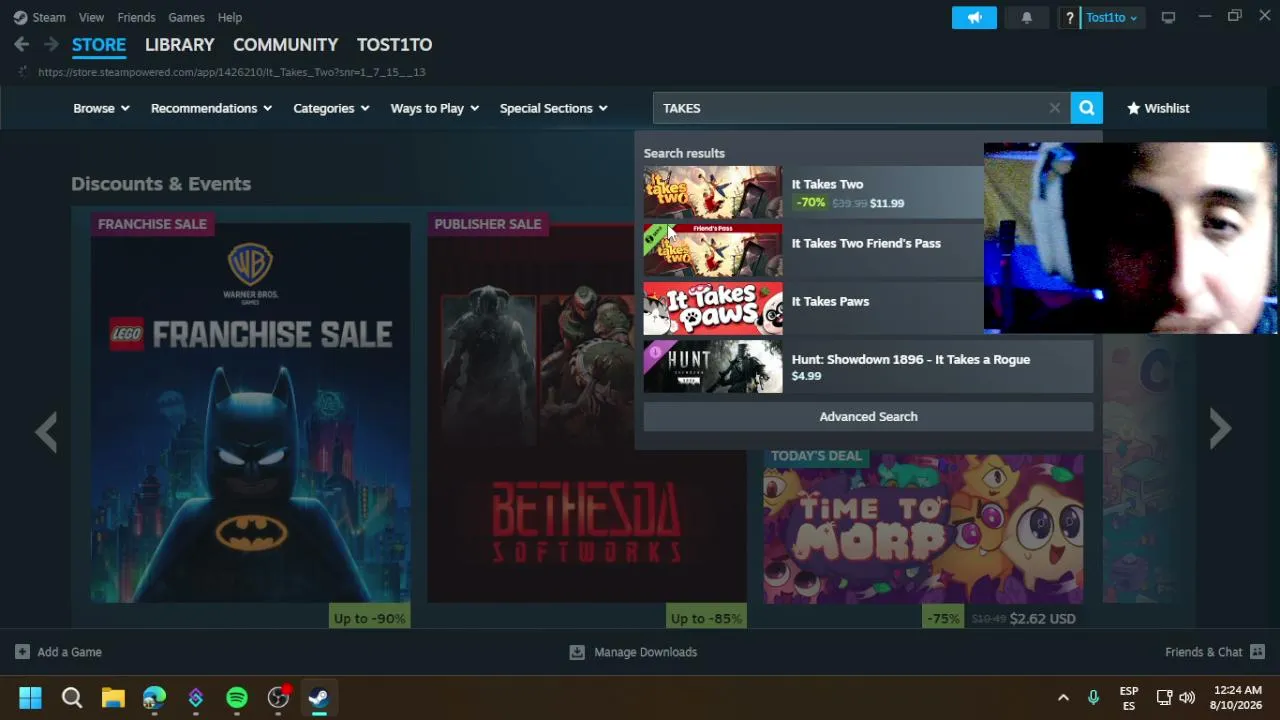The width and height of the screenshot is (1280, 720).
Task: Click the Steam taskbar icon
Action: pyautogui.click(x=320, y=698)
